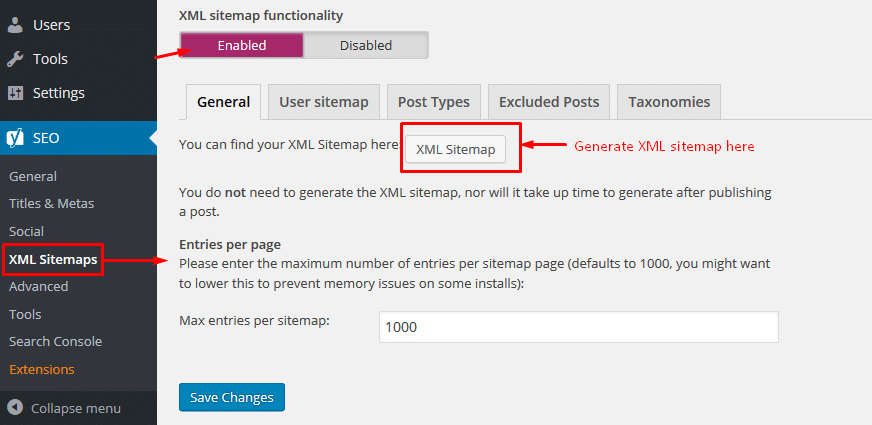This screenshot has width=872, height=425.
Task: Open the Social submenu item
Action: [26, 231]
